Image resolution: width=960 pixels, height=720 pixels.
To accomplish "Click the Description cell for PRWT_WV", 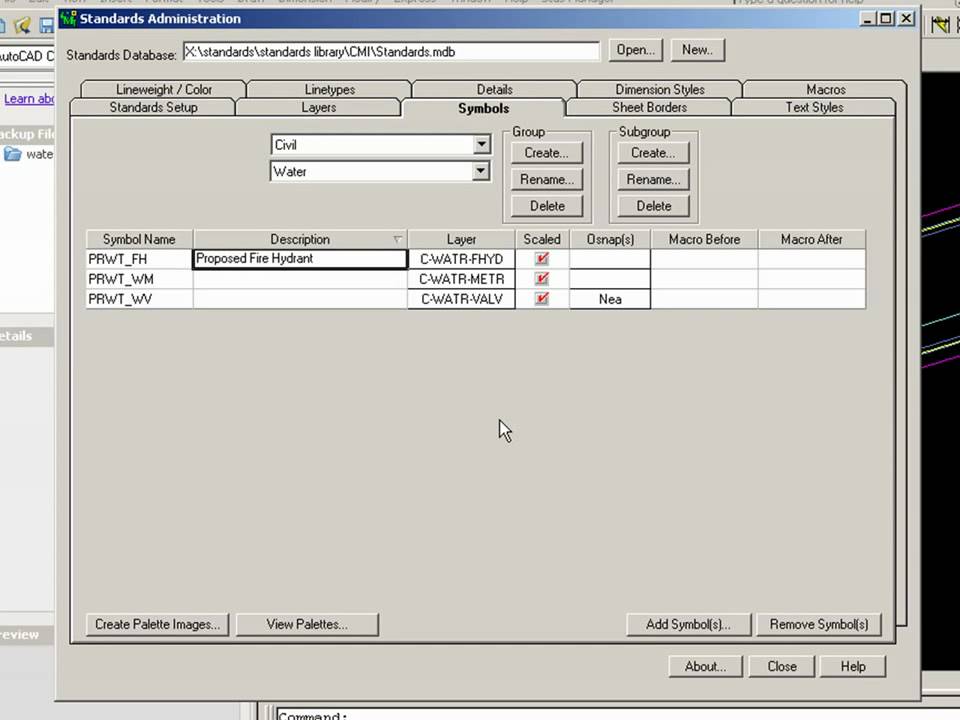I will coord(300,299).
